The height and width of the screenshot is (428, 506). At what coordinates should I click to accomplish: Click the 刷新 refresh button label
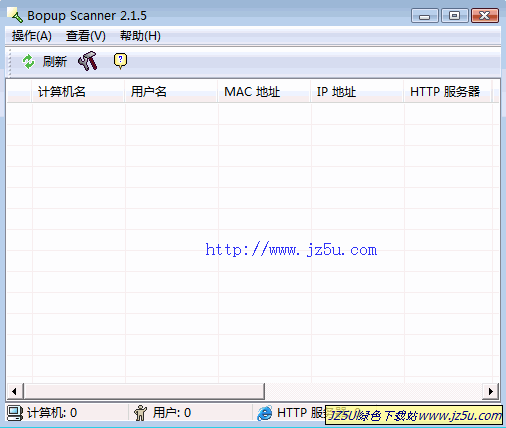(55, 62)
